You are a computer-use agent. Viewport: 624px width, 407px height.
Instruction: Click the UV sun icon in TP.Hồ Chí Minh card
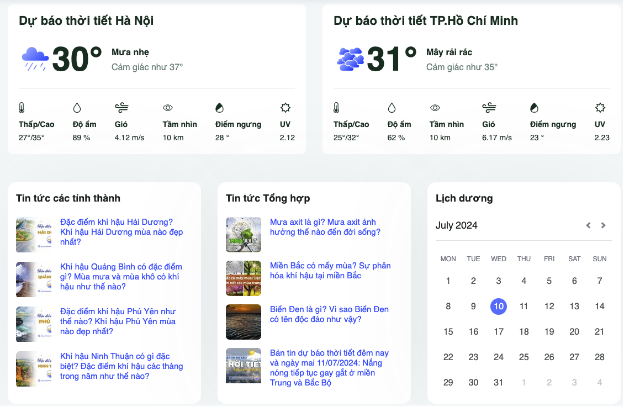coord(600,107)
